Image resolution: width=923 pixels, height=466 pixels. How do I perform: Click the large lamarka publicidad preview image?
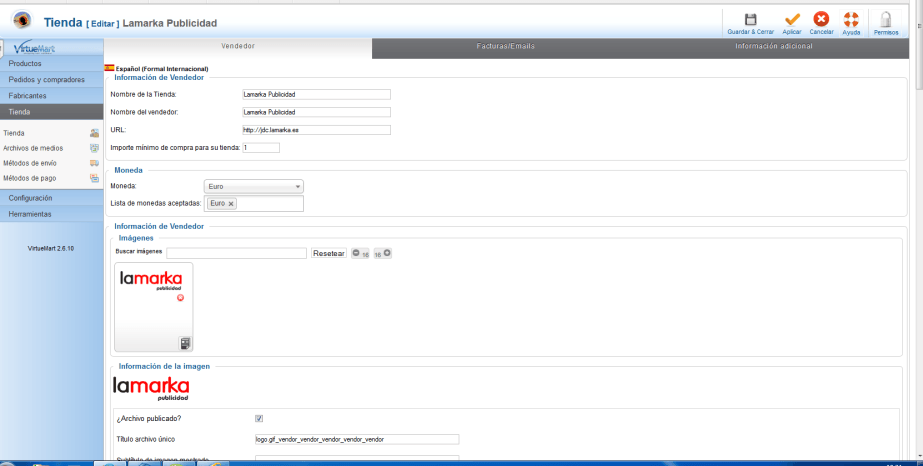(x=151, y=389)
